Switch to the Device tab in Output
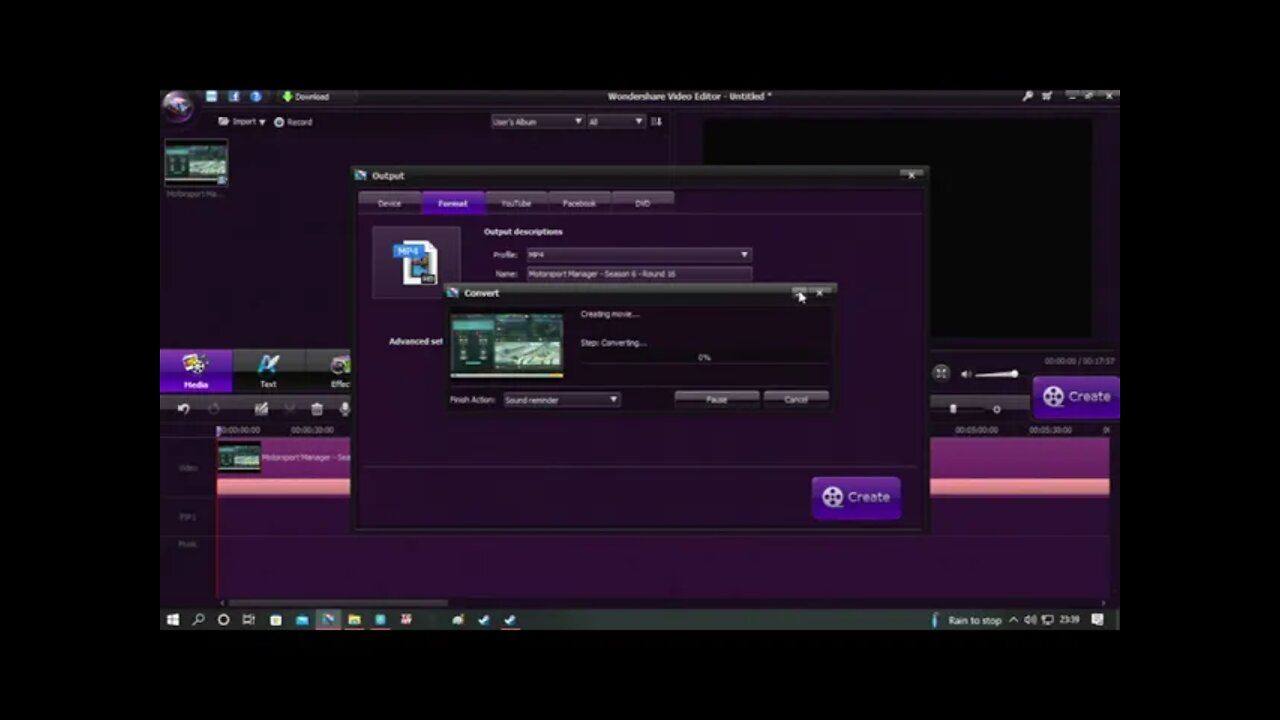 tap(389, 203)
